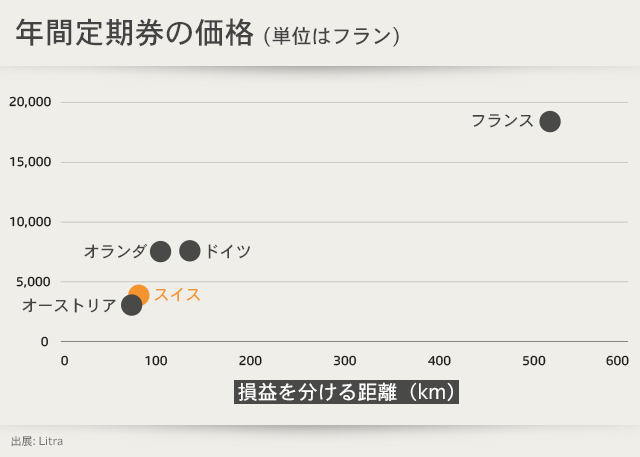640x457 pixels.
Task: Click the 15,000 y-axis tick label
Action: [29, 162]
